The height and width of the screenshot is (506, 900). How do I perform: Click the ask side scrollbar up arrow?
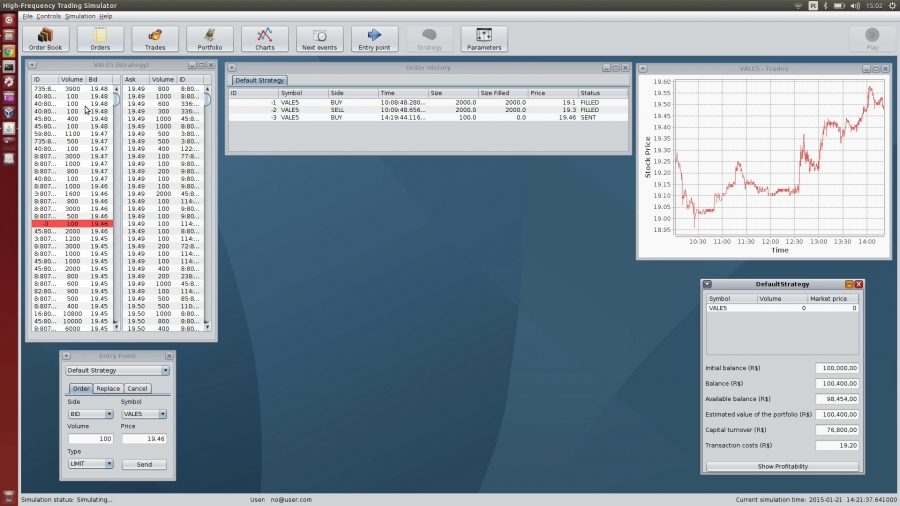tap(207, 89)
